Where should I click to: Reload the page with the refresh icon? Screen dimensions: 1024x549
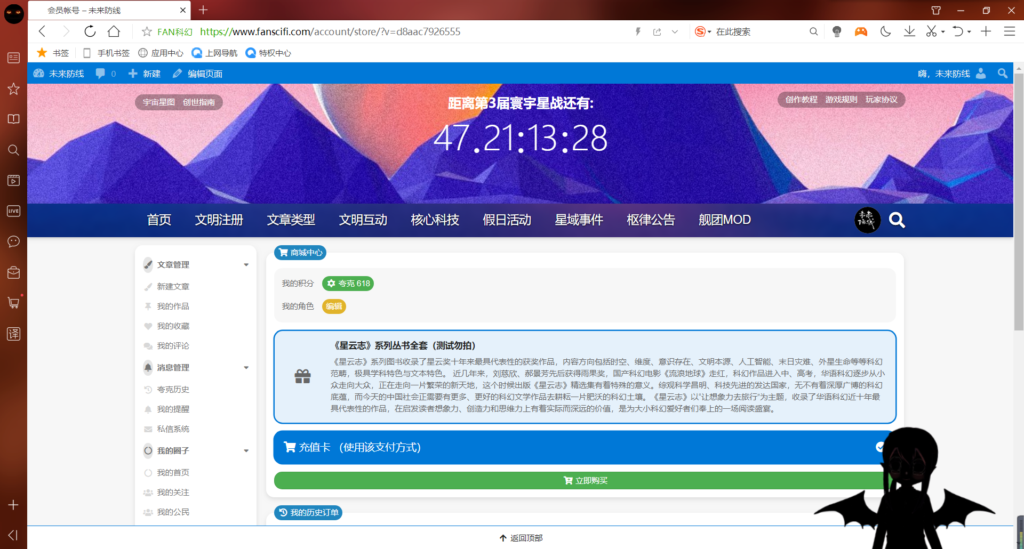click(x=89, y=31)
